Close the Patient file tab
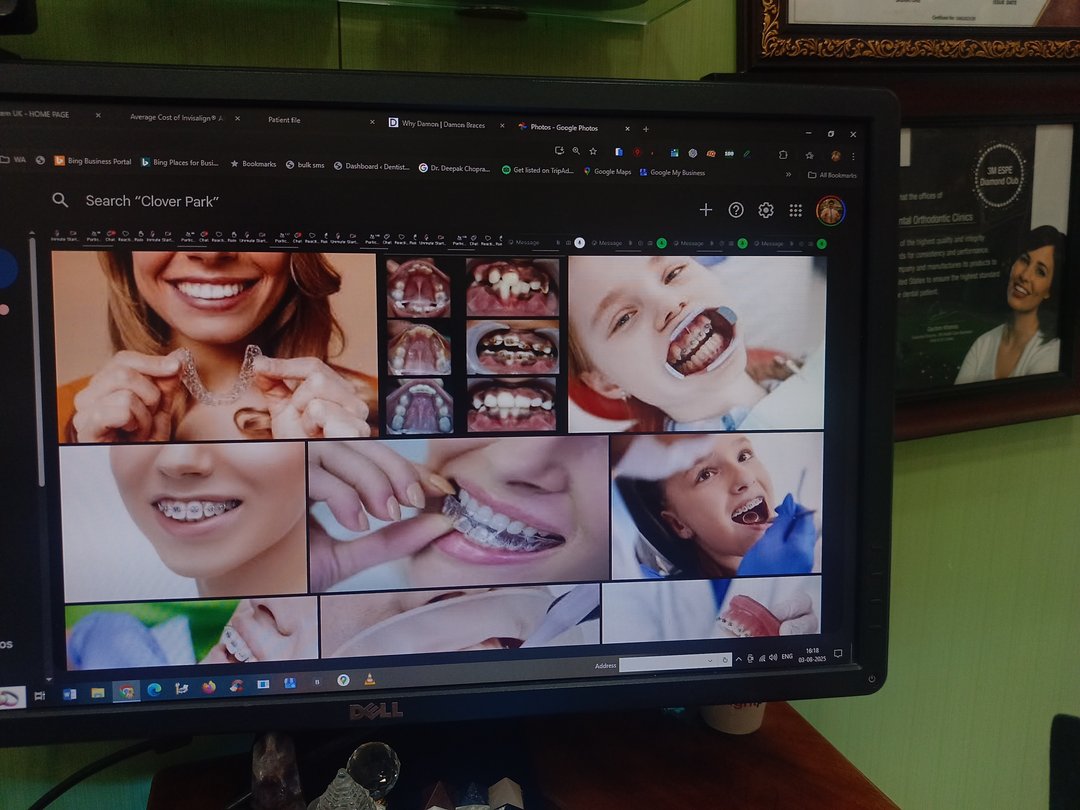The width and height of the screenshot is (1080, 810). pyautogui.click(x=372, y=122)
